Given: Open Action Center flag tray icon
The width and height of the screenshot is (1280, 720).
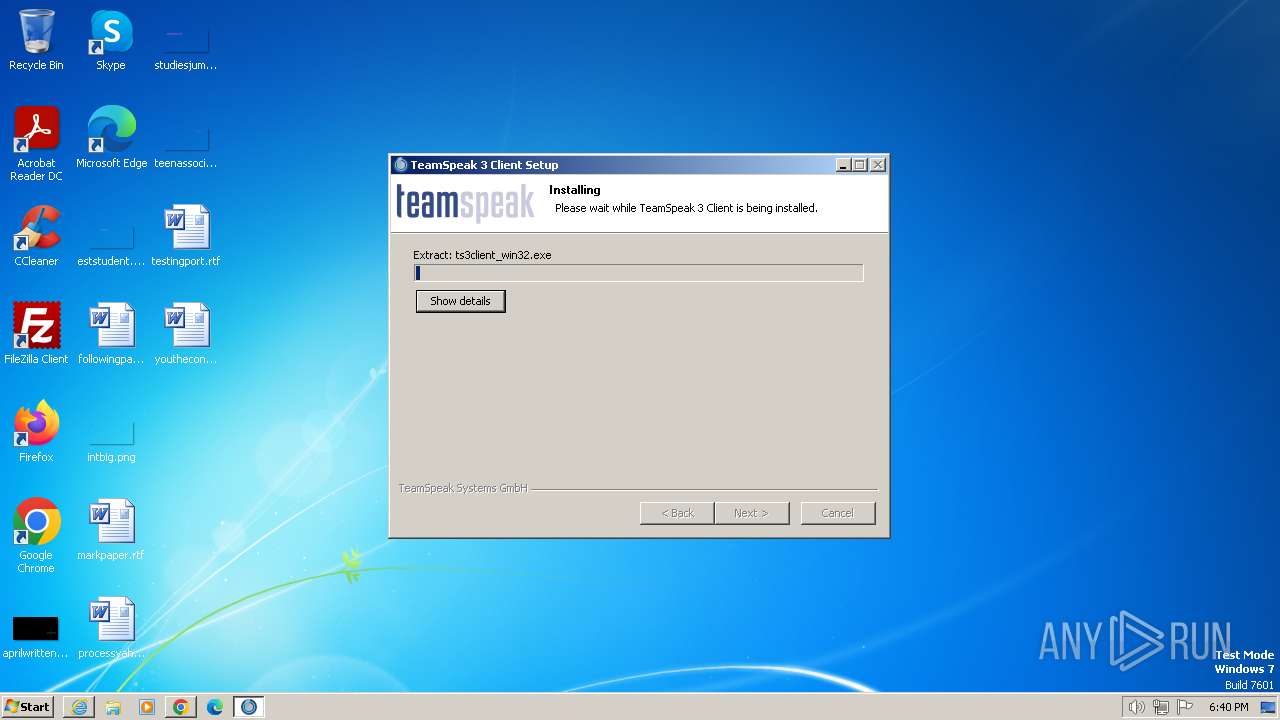Looking at the screenshot, I should tap(1185, 707).
